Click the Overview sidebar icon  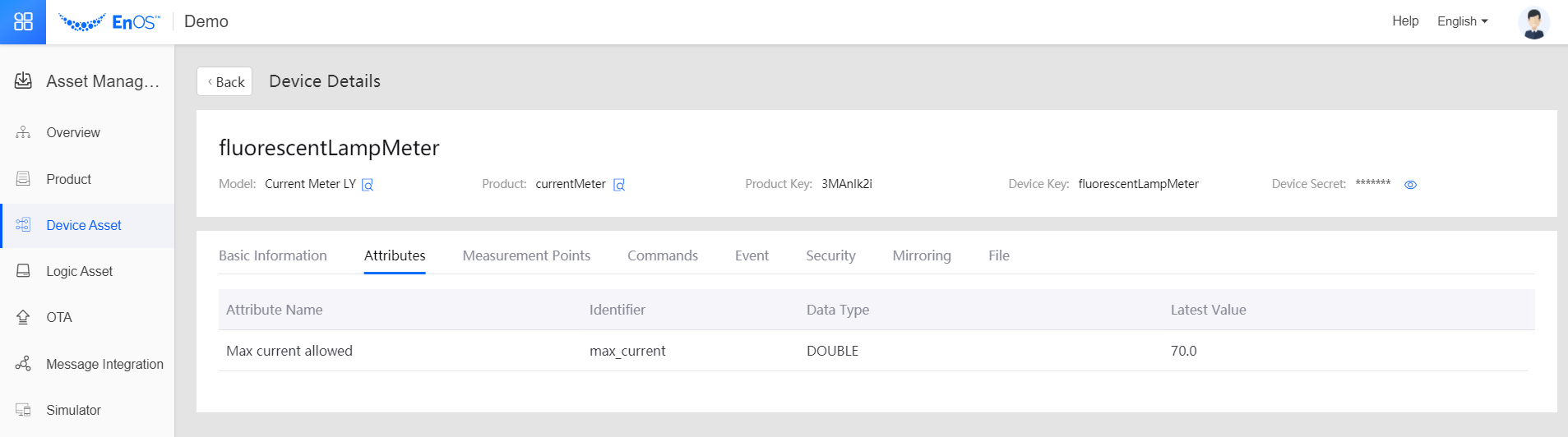point(23,132)
